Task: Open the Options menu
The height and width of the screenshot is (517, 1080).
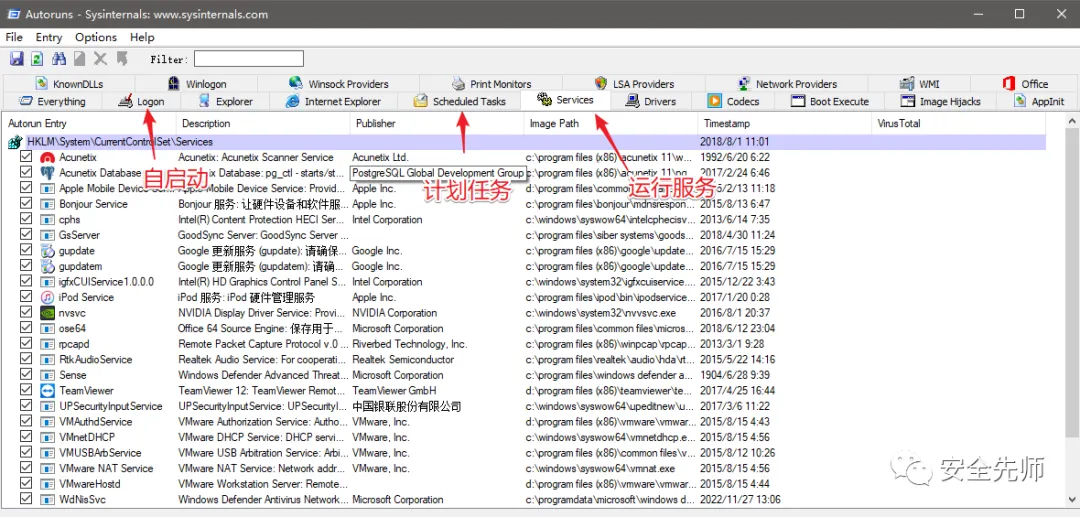Action: coord(96,37)
